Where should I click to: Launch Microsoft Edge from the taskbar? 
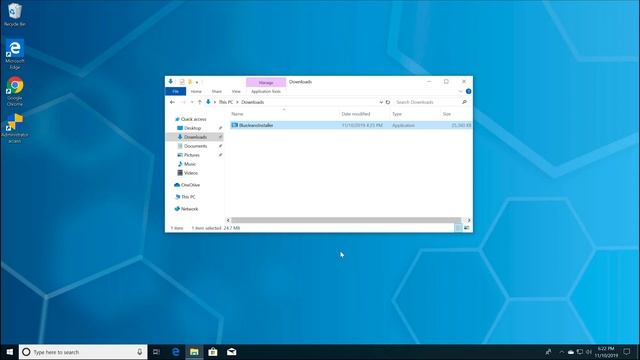[x=176, y=352]
